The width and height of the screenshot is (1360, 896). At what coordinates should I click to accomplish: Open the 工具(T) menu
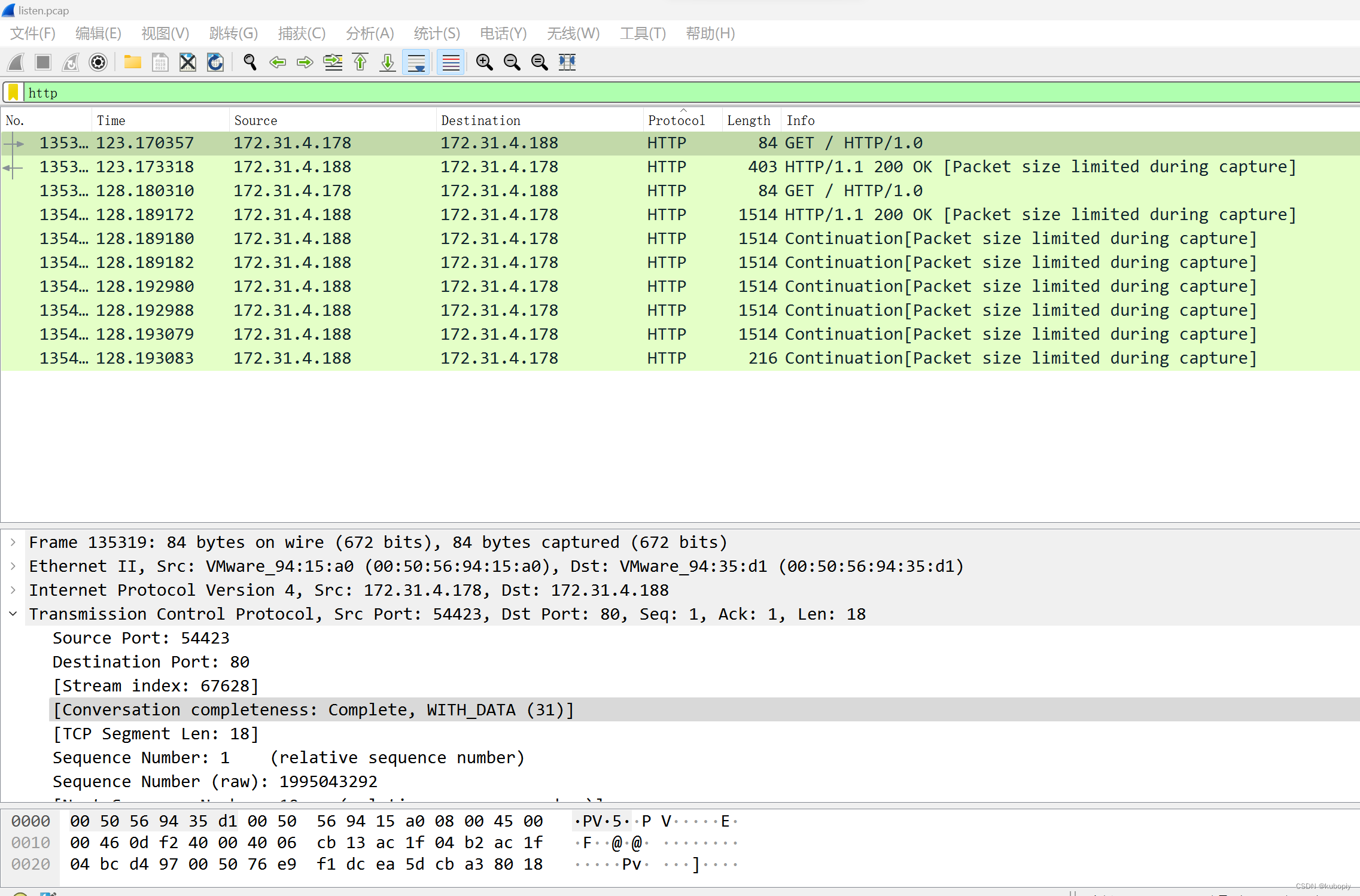pyautogui.click(x=643, y=33)
